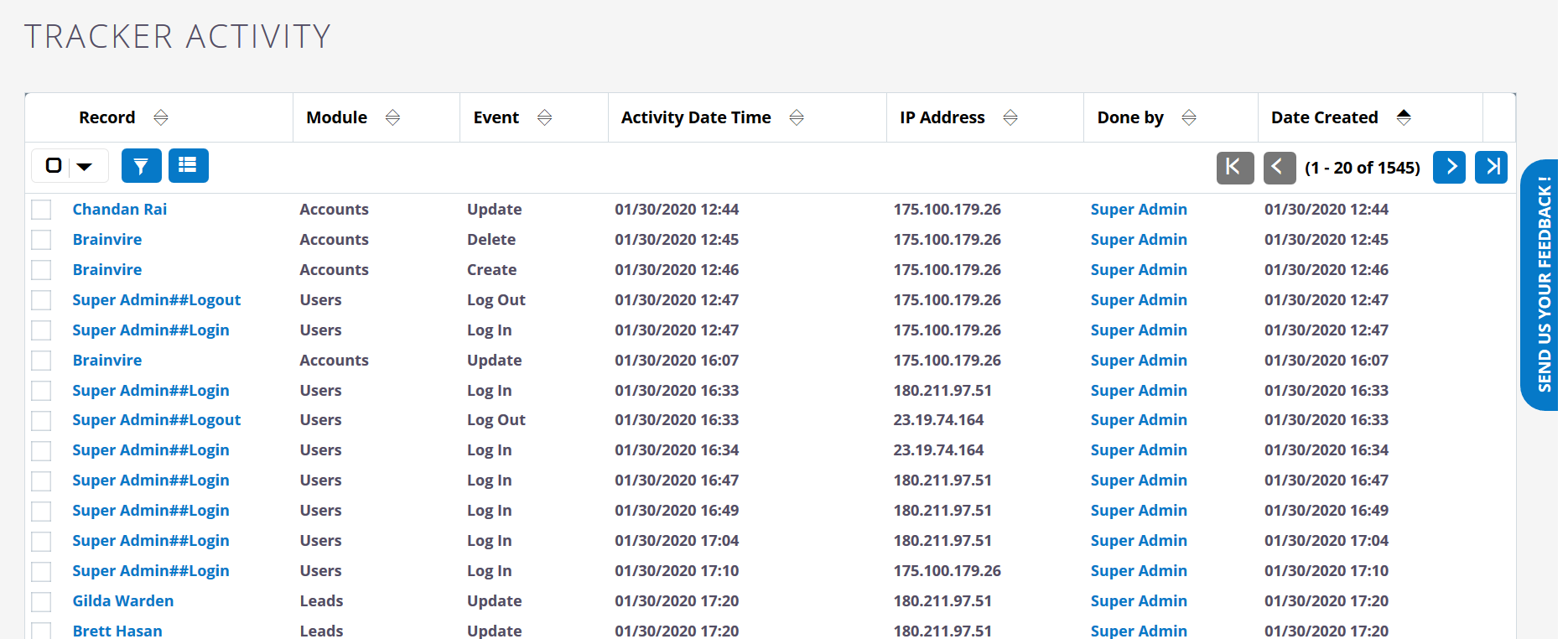
Task: Select Leads module in Gilda Warden row
Action: [x=322, y=601]
